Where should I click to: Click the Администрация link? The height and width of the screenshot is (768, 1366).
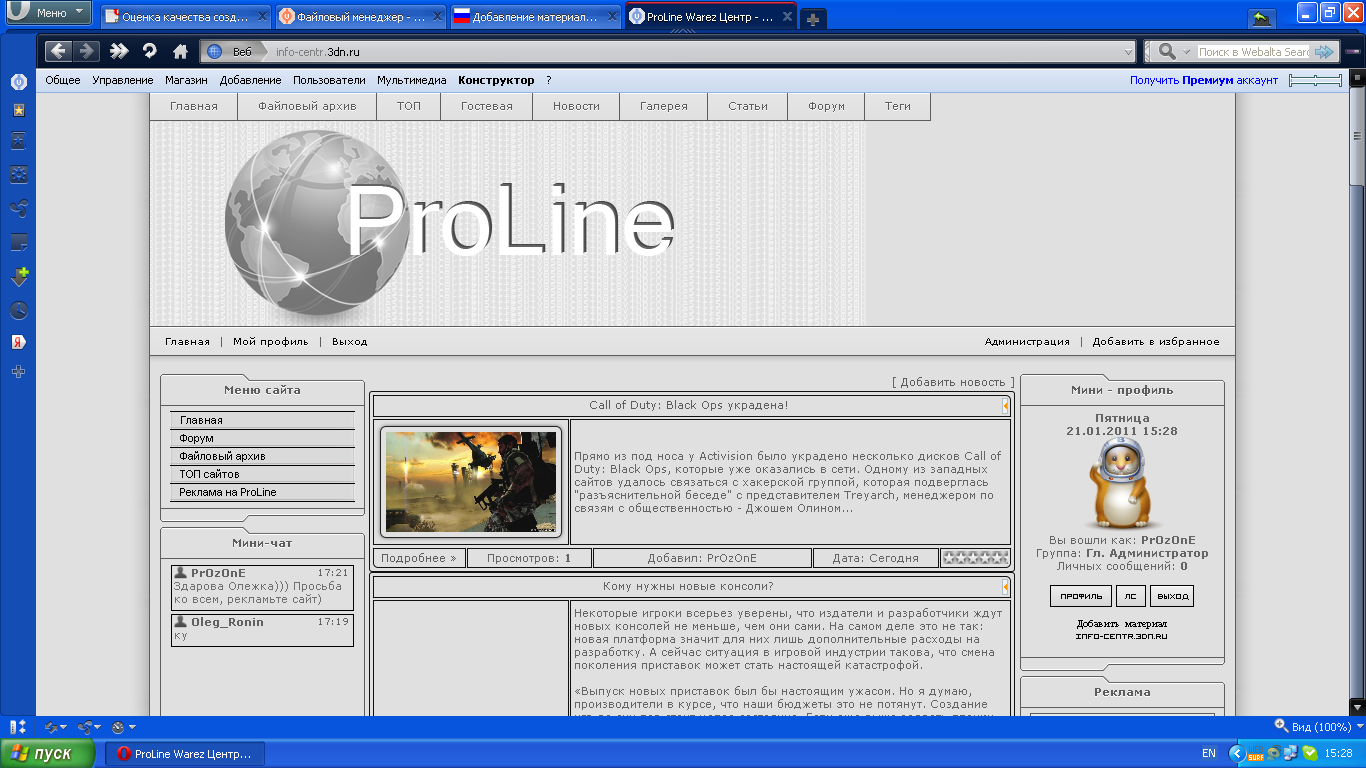pos(1027,341)
